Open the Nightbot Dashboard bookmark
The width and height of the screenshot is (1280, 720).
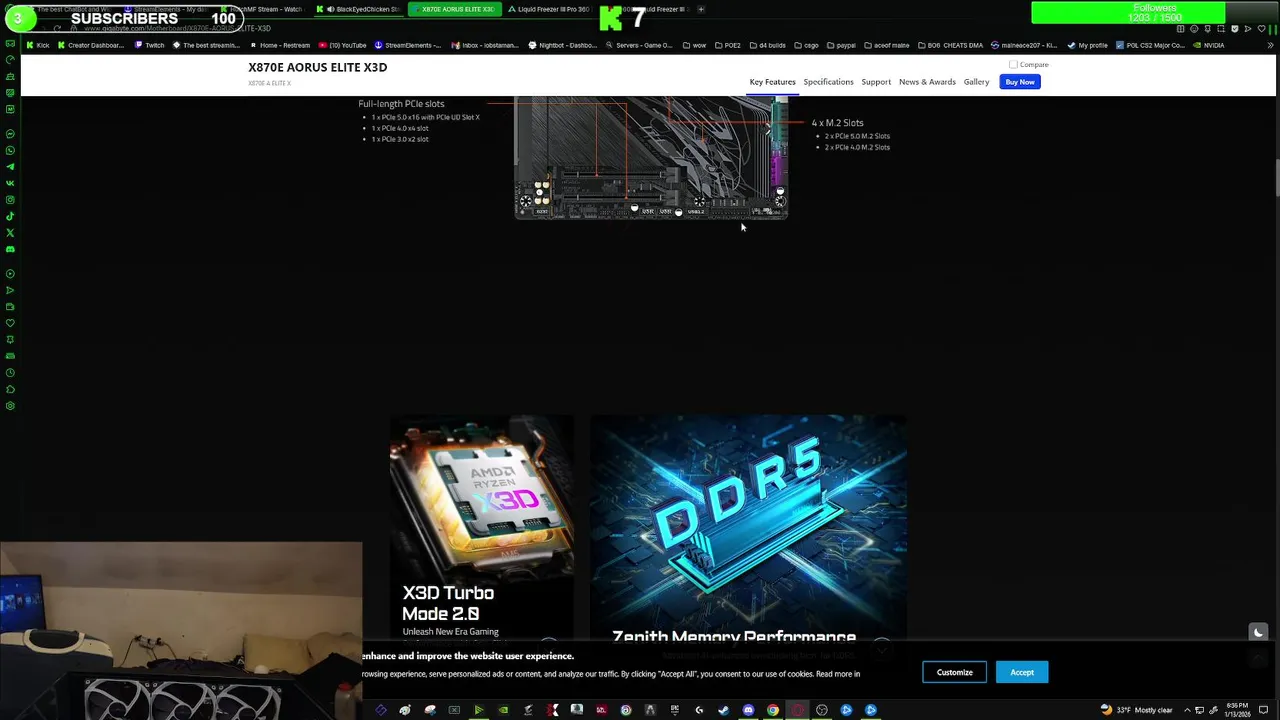pos(562,45)
